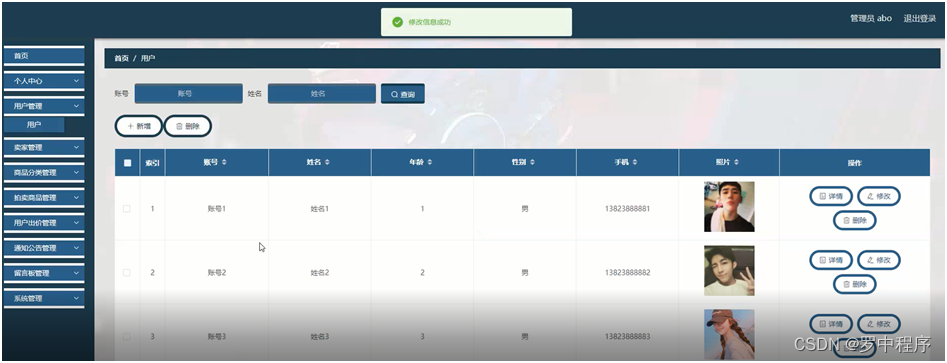The image size is (947, 363).
Task: Expand the 商品分类管理 menu chevron
Action: click(x=76, y=172)
